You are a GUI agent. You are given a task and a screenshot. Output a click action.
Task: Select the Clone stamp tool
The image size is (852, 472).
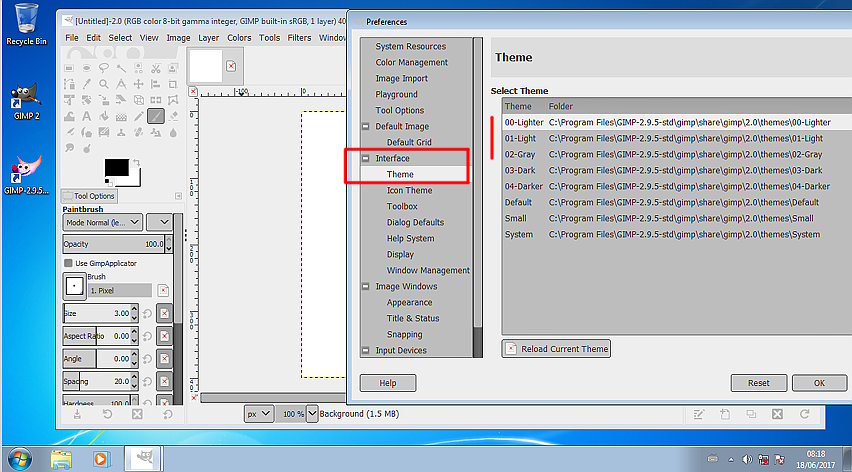(121, 132)
